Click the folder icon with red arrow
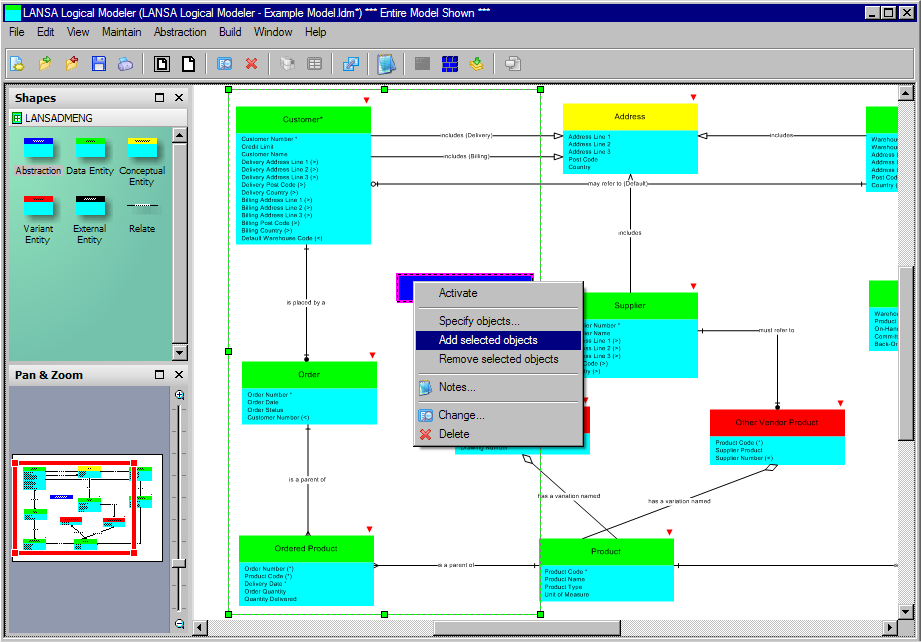Image resolution: width=921 pixels, height=642 pixels. click(72, 63)
